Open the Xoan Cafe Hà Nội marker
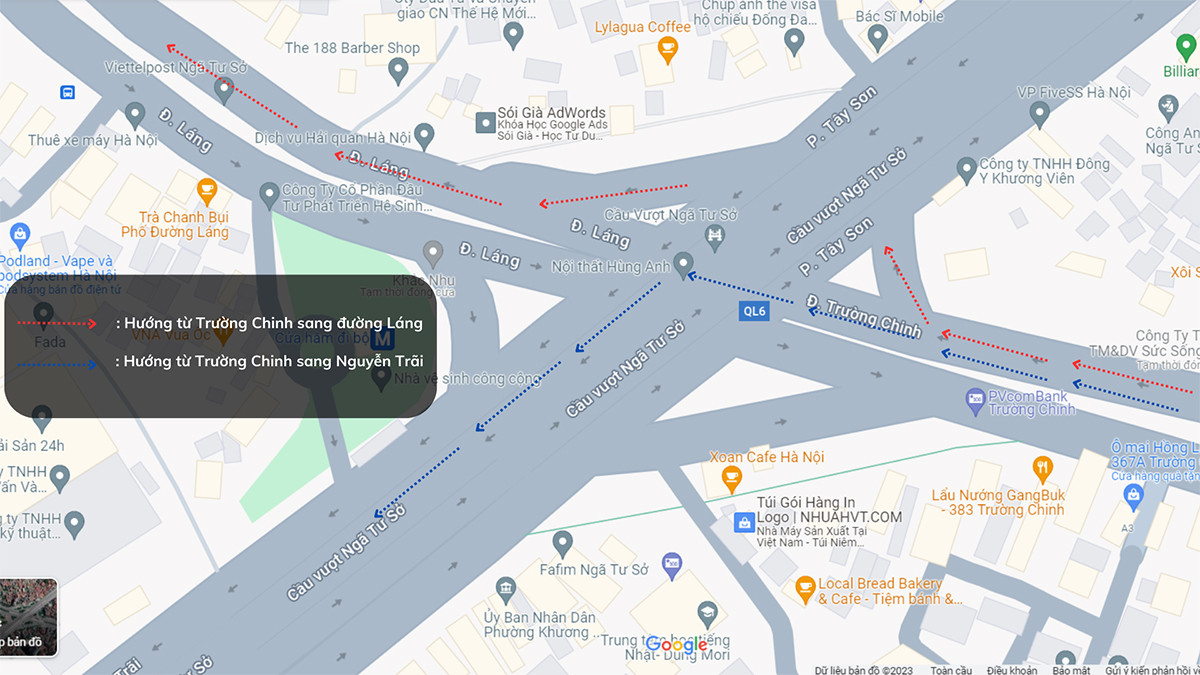Viewport: 1200px width, 675px height. click(x=731, y=477)
